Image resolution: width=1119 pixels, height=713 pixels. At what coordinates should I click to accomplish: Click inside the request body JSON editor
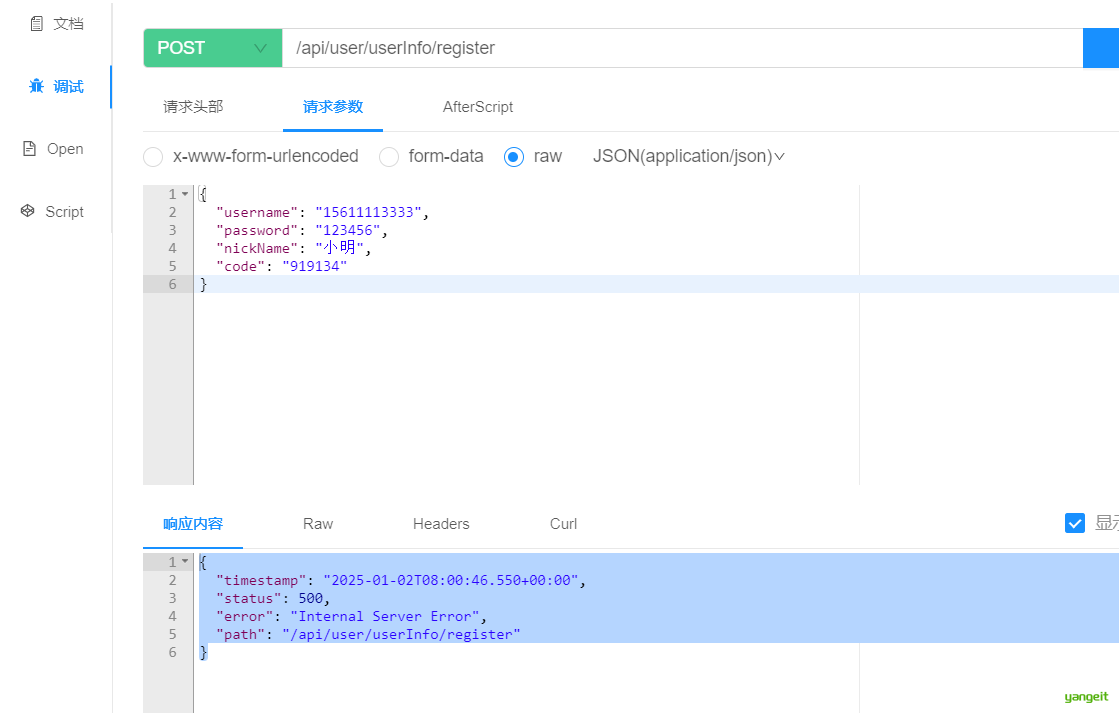coord(526,335)
